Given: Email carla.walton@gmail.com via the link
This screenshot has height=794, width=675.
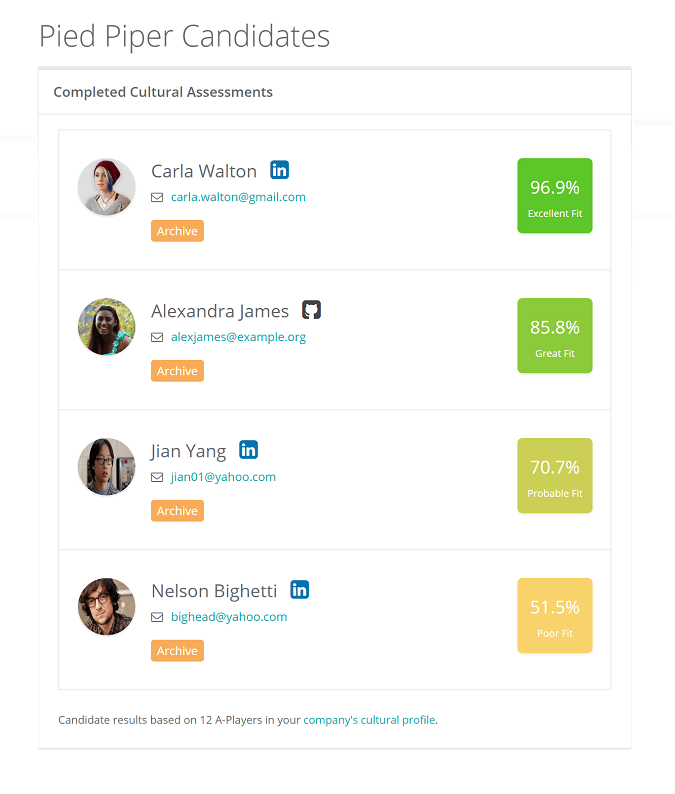Looking at the screenshot, I should pos(238,197).
